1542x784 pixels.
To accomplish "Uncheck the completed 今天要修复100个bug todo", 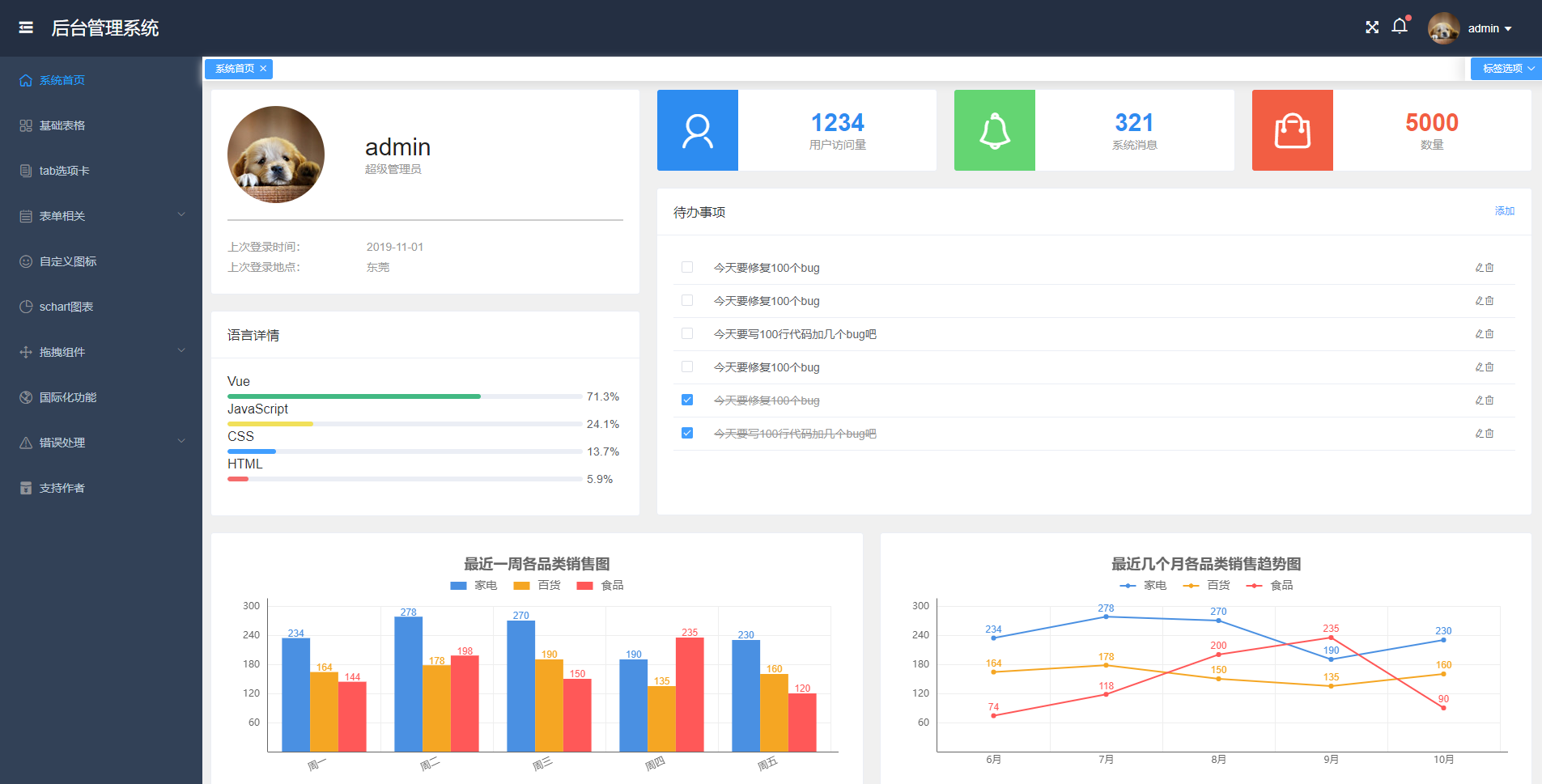I will (x=687, y=400).
